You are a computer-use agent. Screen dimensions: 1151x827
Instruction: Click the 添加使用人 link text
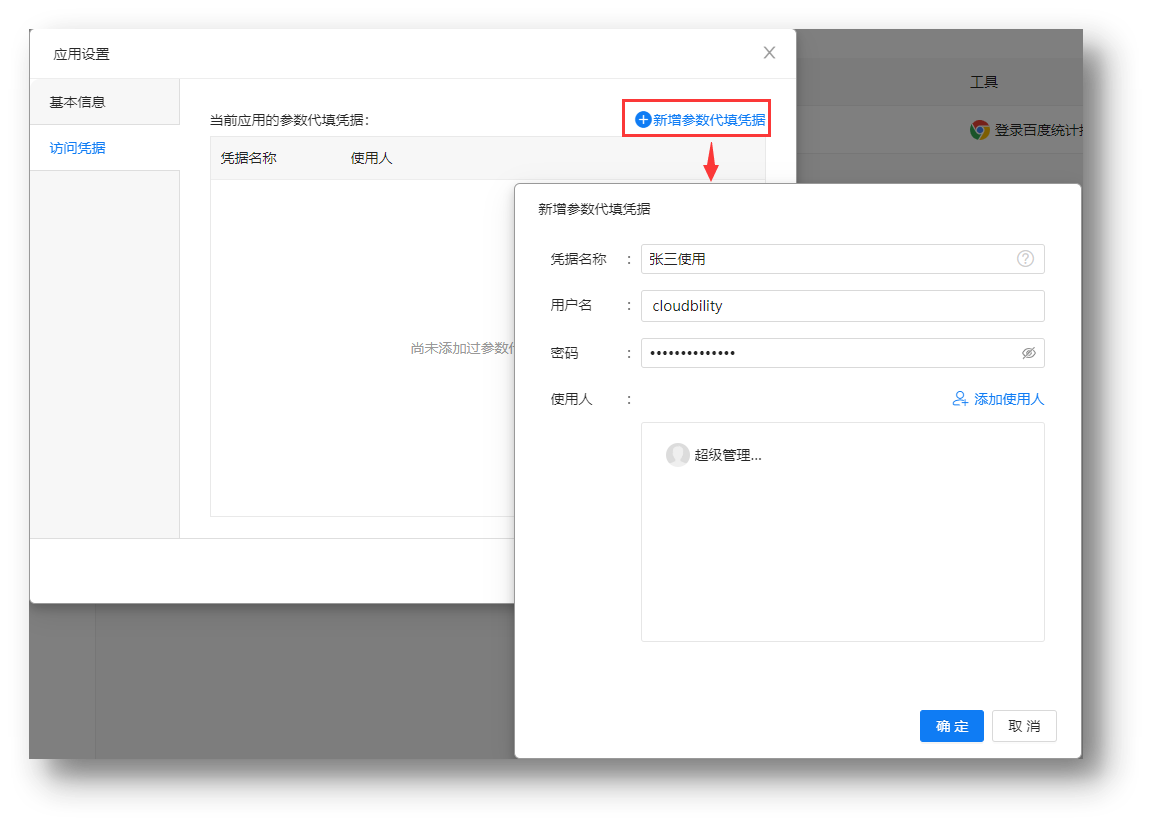pyautogui.click(x=1008, y=399)
